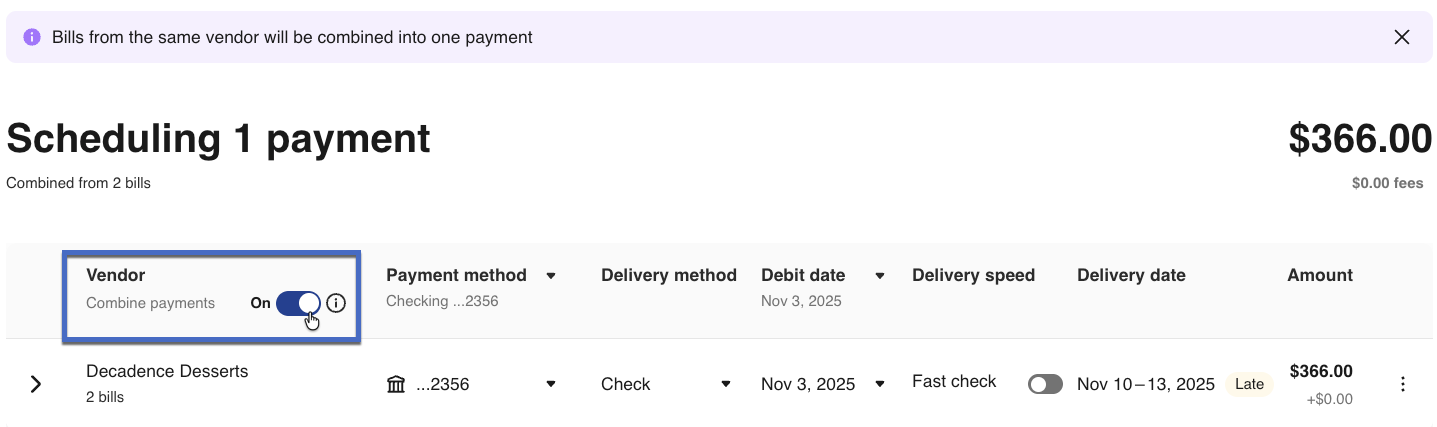Click the bank icon for account ...2356
Image resolution: width=1437 pixels, height=427 pixels.
pos(396,384)
